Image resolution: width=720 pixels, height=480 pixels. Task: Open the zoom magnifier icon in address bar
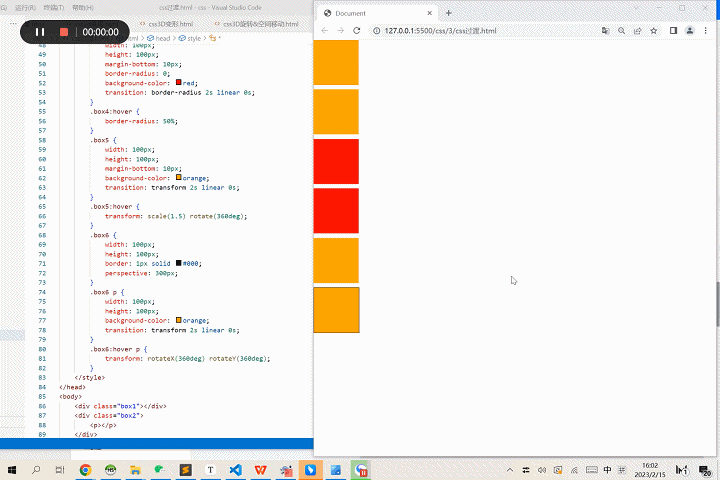tap(621, 31)
